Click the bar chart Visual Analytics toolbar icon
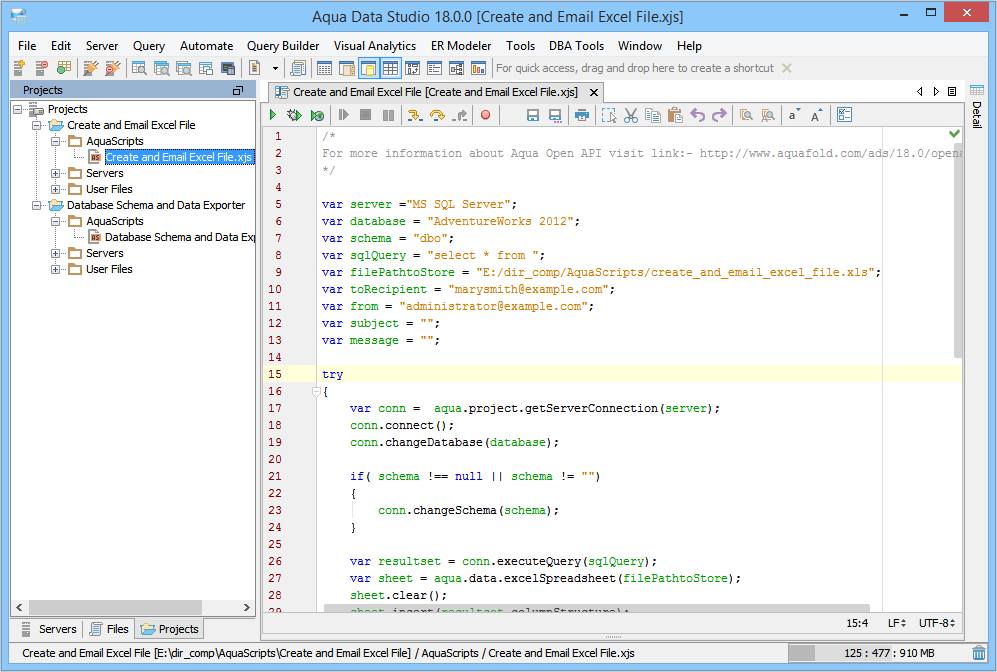The width and height of the screenshot is (997, 672). click(x=478, y=68)
